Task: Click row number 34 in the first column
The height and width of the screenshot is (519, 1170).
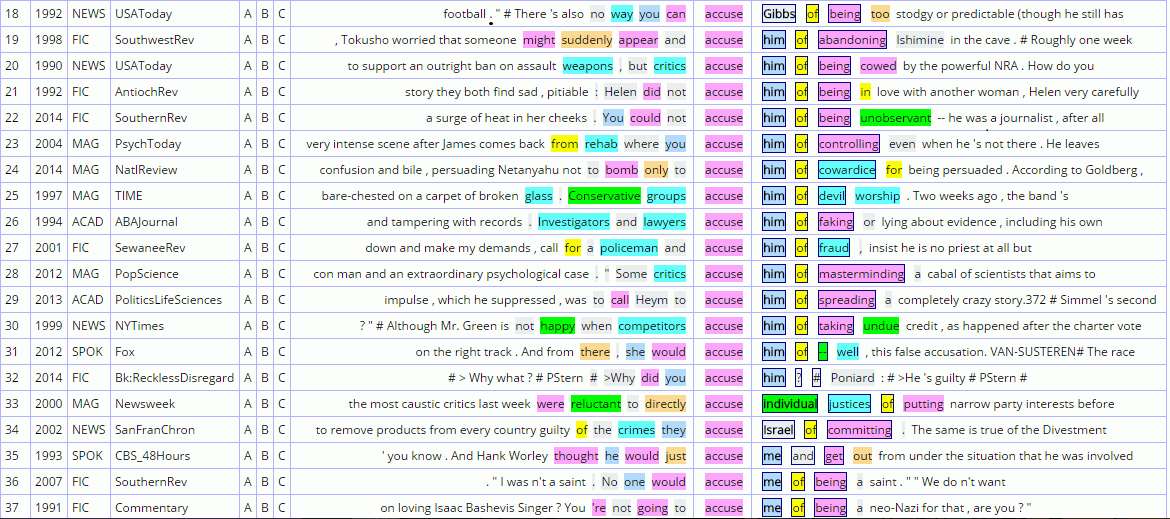Action: pyautogui.click(x=12, y=430)
